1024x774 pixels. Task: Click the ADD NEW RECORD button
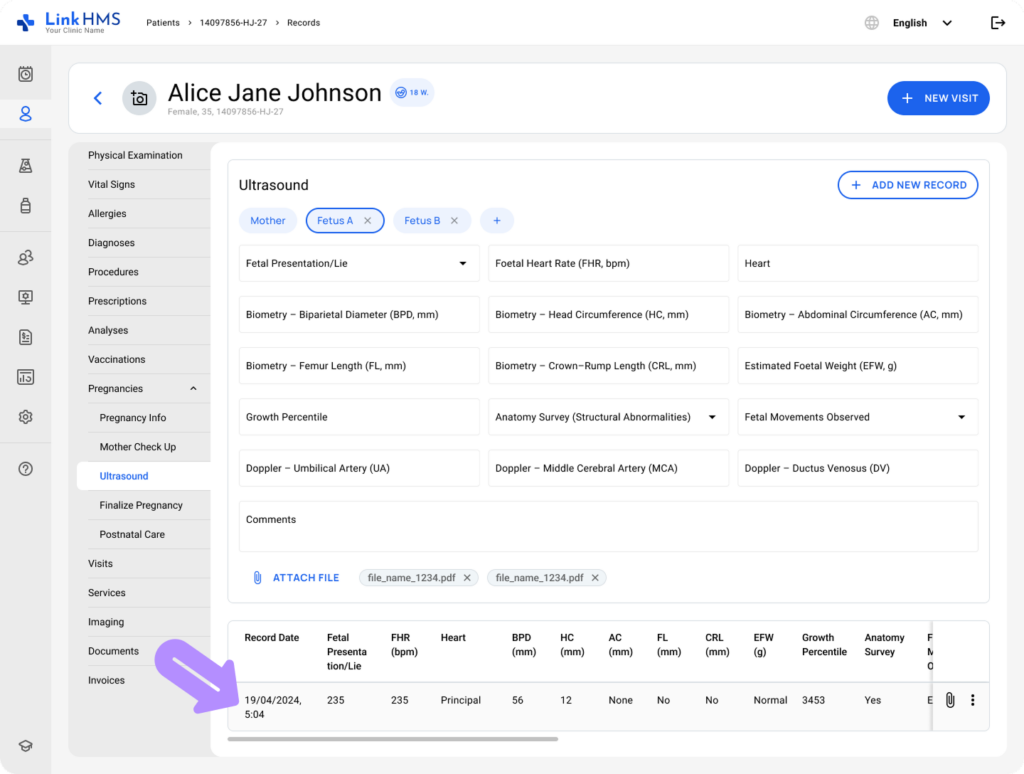[907, 185]
